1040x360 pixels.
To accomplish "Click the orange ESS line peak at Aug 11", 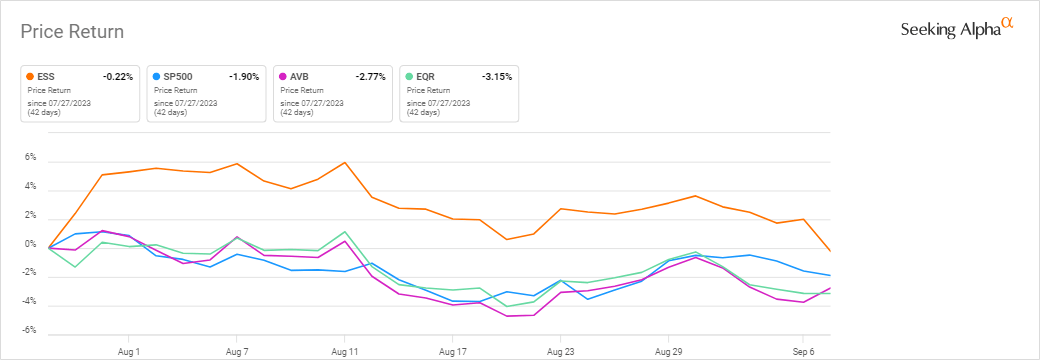I will [345, 162].
